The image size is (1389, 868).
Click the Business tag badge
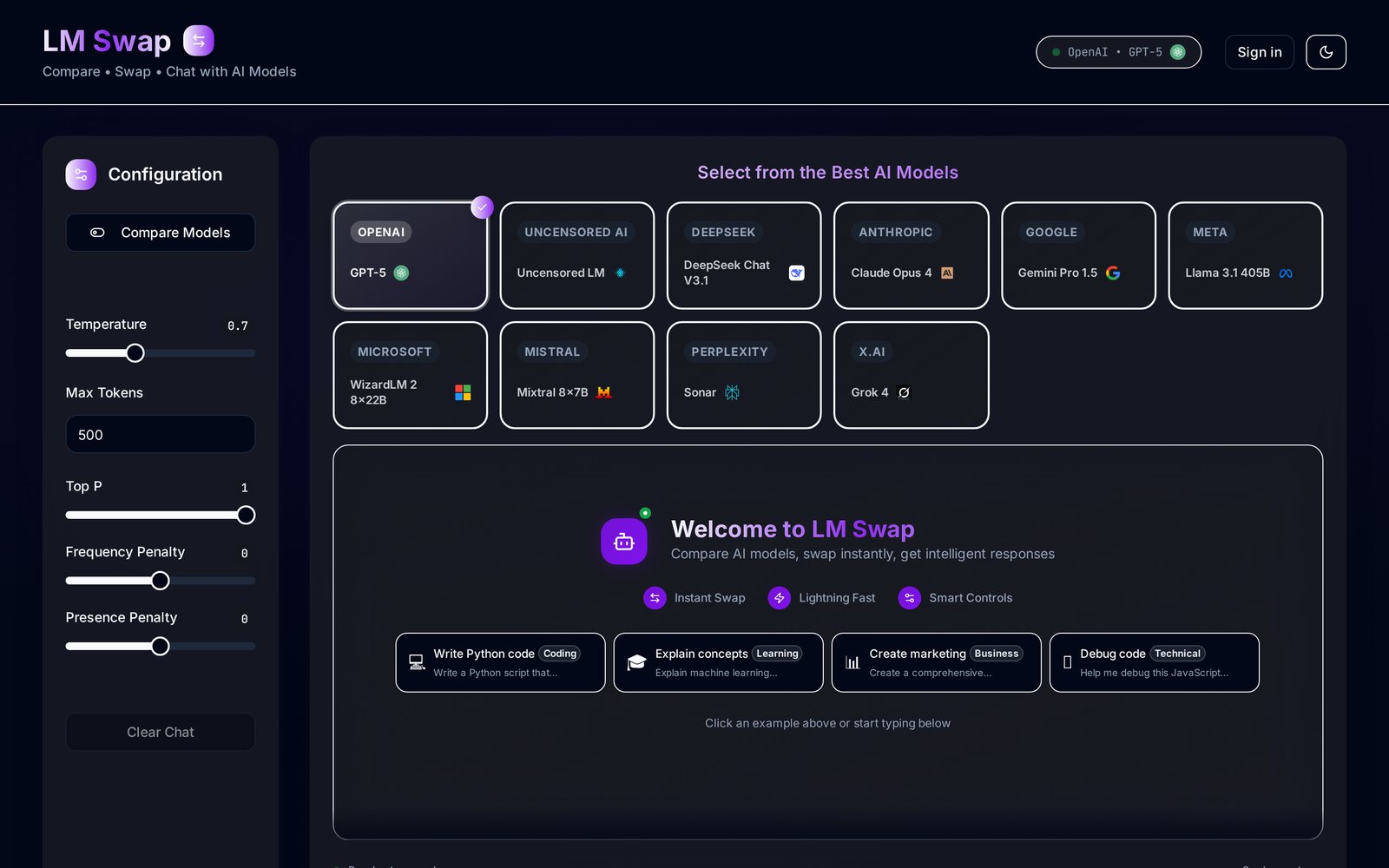(996, 654)
